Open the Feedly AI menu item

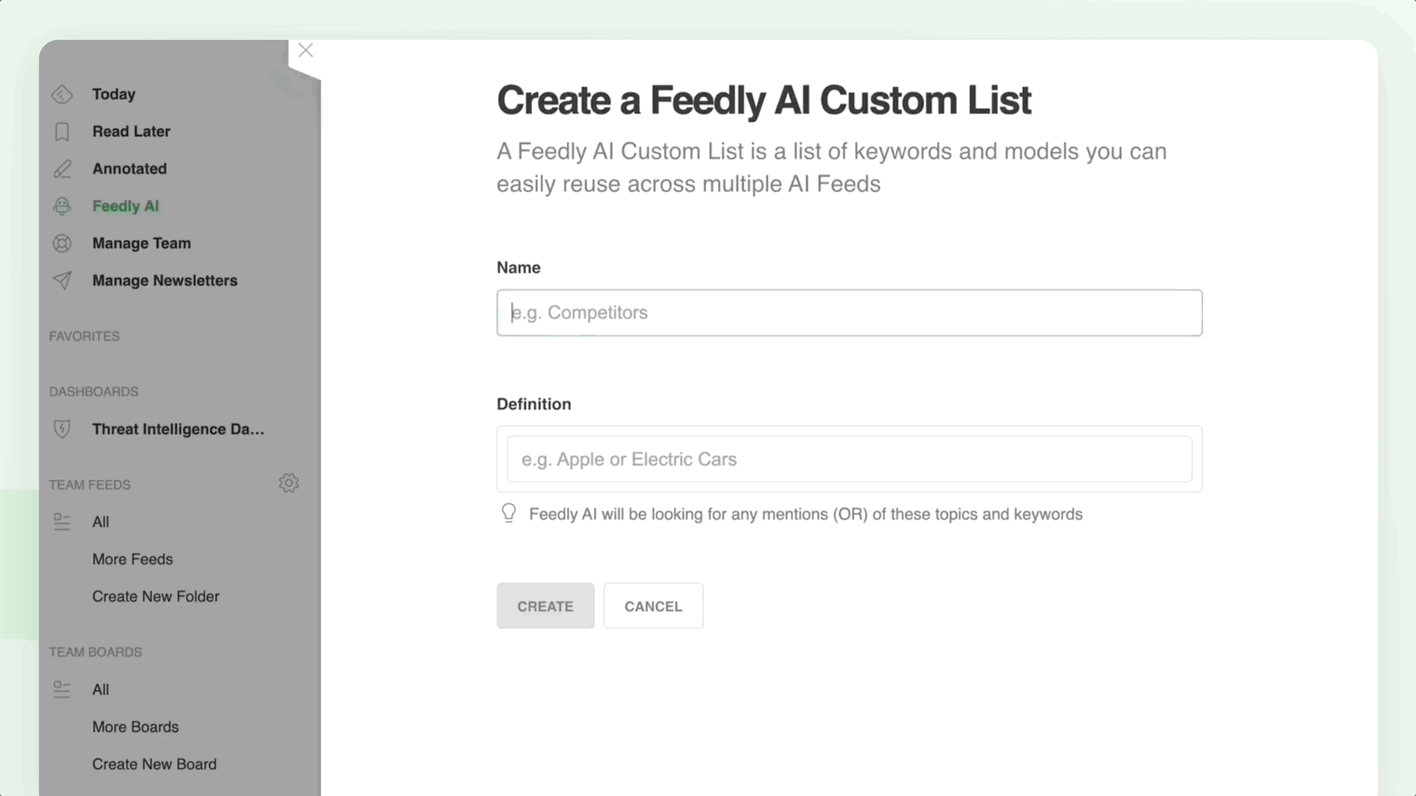pyautogui.click(x=125, y=206)
